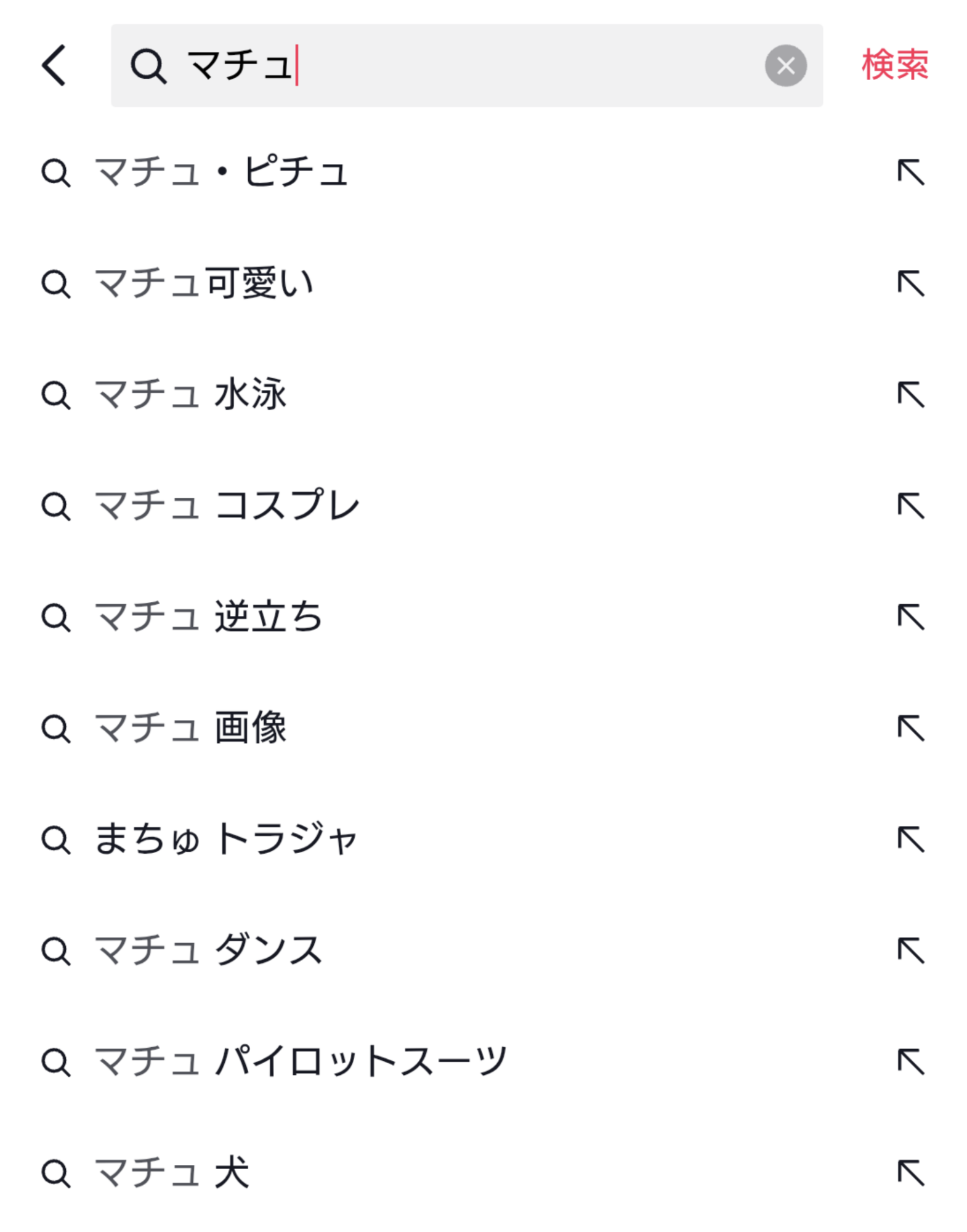This screenshot has width=967, height=1232.
Task: Tap arrow icon beside マチュ 水泳
Action: pyautogui.click(x=911, y=395)
